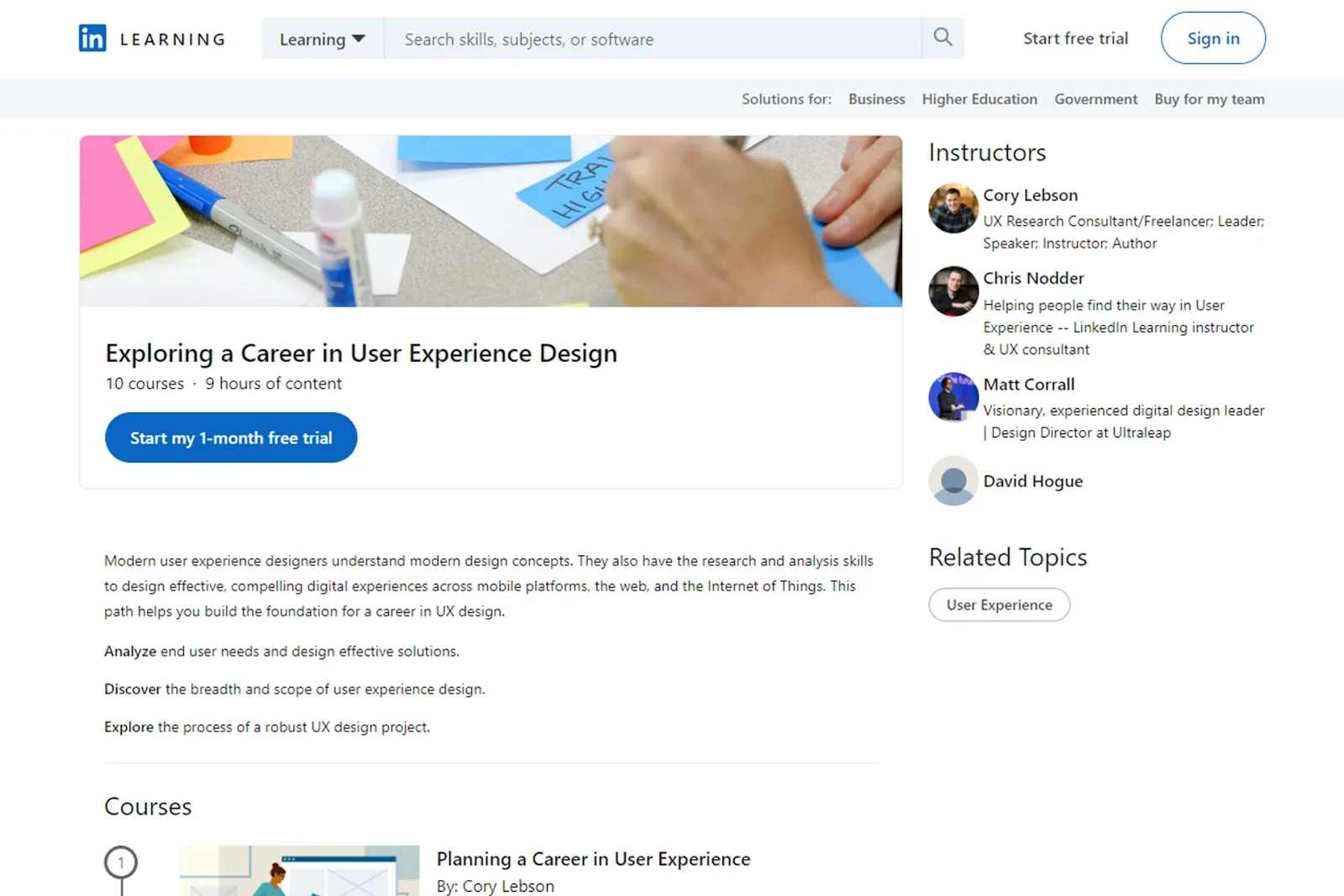Screen dimensions: 1344x896
Task: Open the Higher Education solutions link
Action: tap(979, 99)
